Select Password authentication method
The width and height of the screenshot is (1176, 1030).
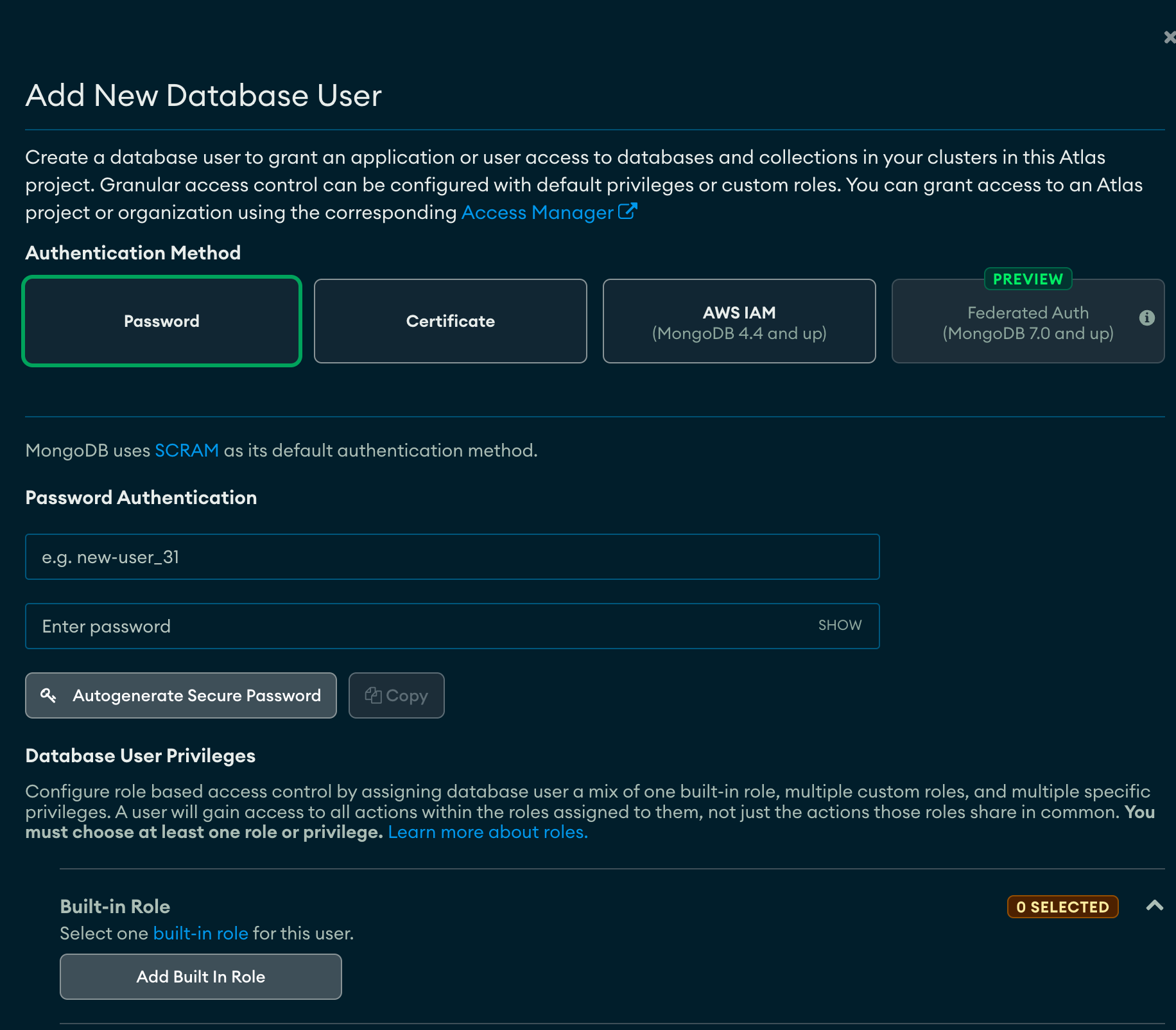(162, 321)
